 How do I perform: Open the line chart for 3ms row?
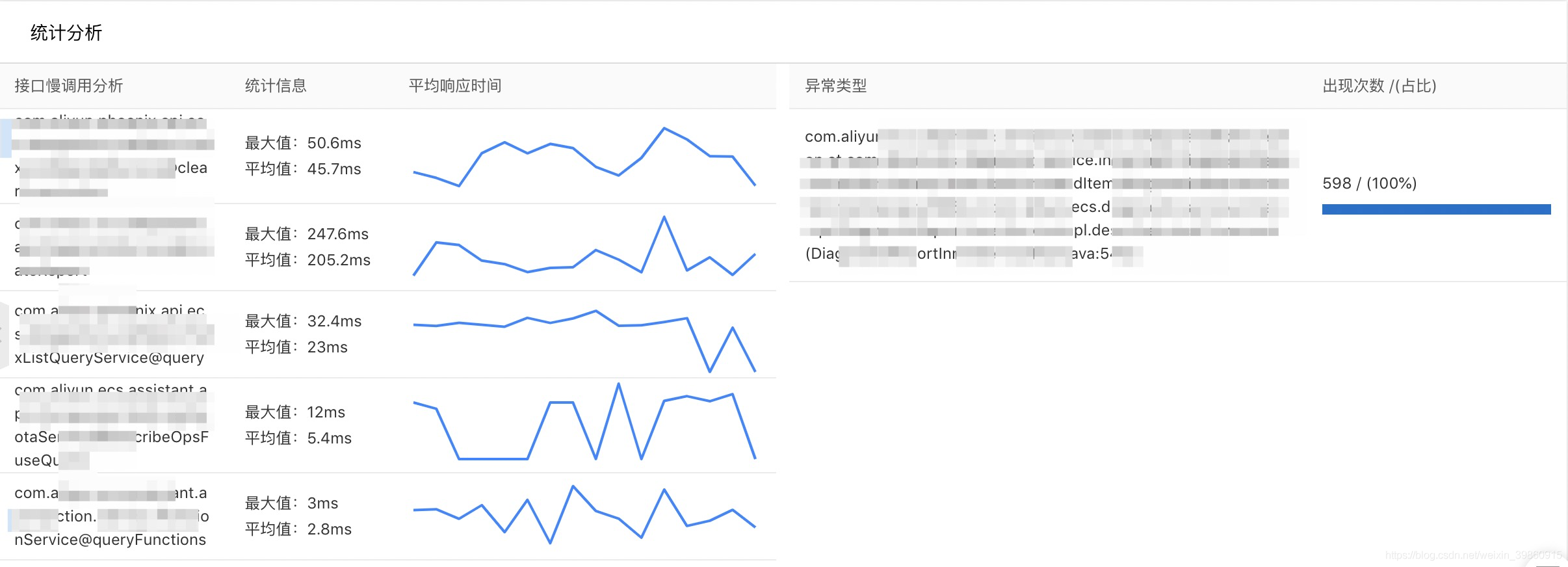584,515
